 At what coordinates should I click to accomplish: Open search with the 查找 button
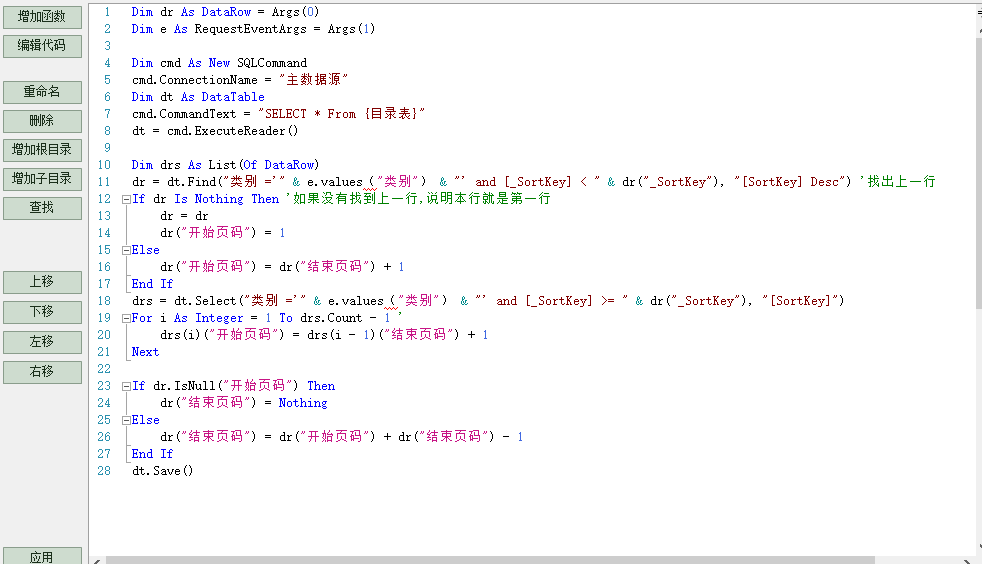(x=42, y=208)
